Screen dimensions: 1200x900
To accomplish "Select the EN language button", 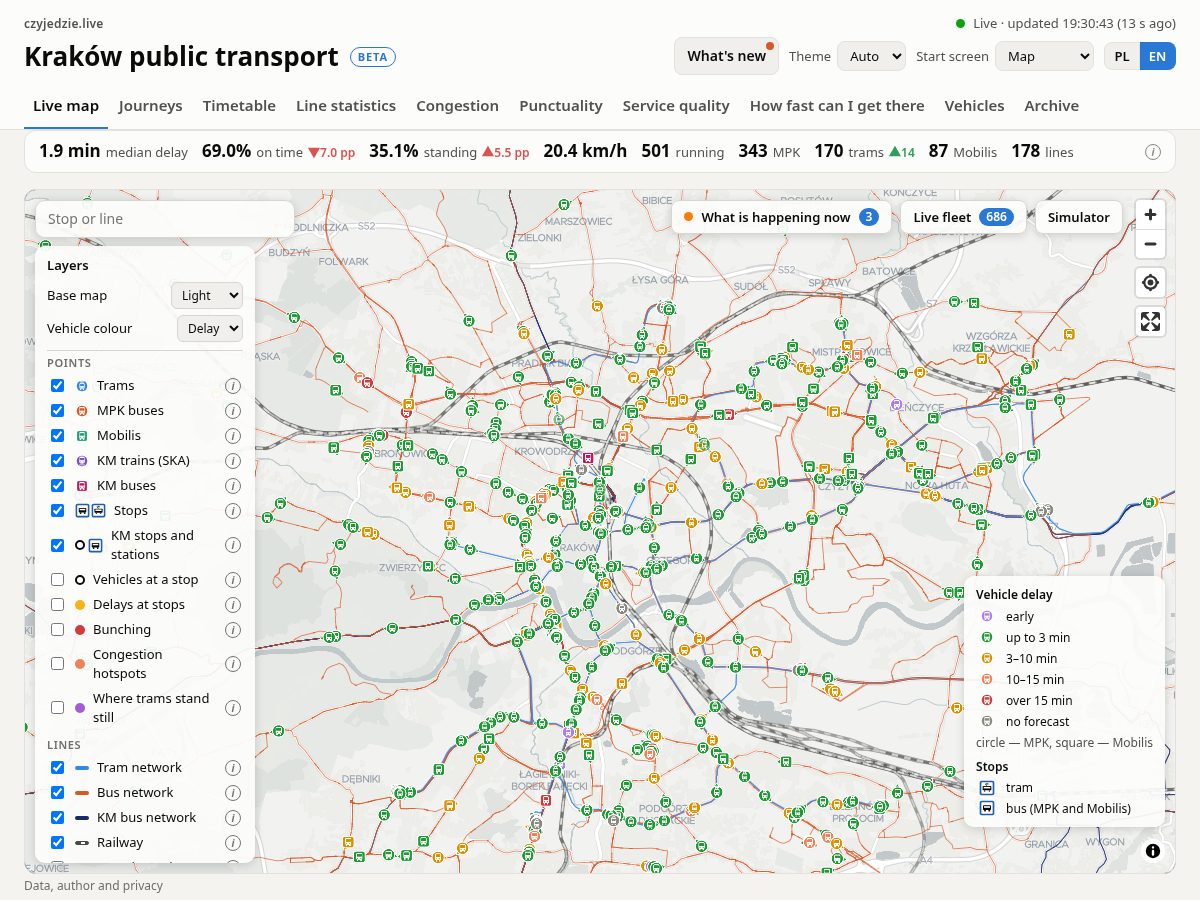I will click(1157, 56).
